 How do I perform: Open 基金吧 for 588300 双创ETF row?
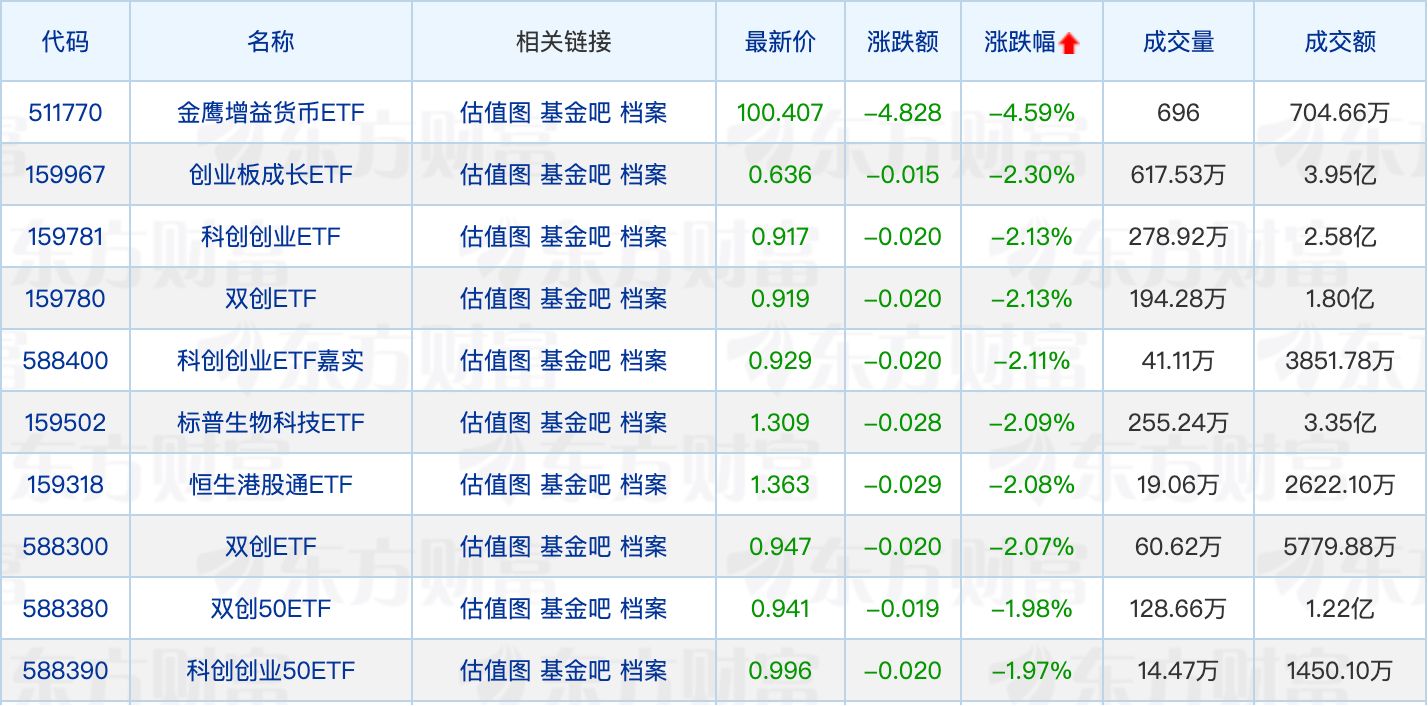575,547
